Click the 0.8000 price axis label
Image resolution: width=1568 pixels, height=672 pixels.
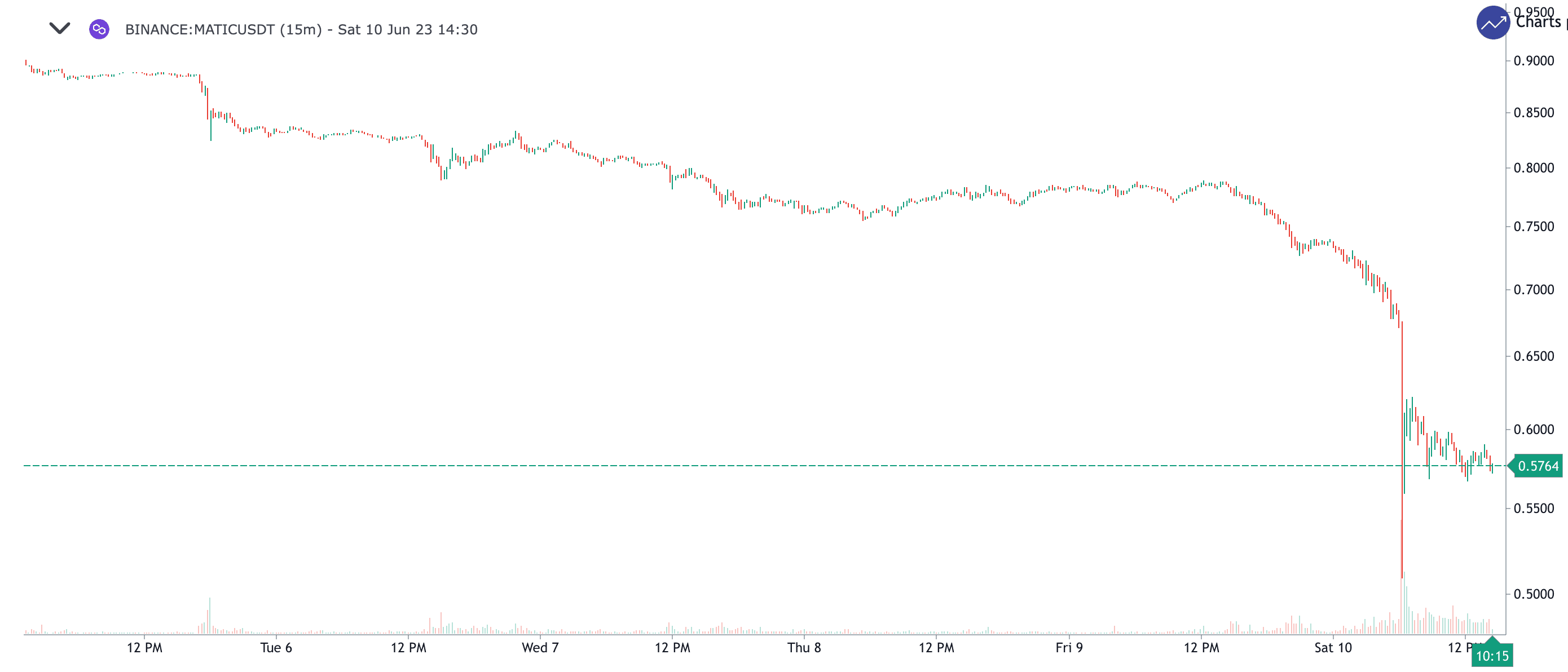coord(1533,168)
